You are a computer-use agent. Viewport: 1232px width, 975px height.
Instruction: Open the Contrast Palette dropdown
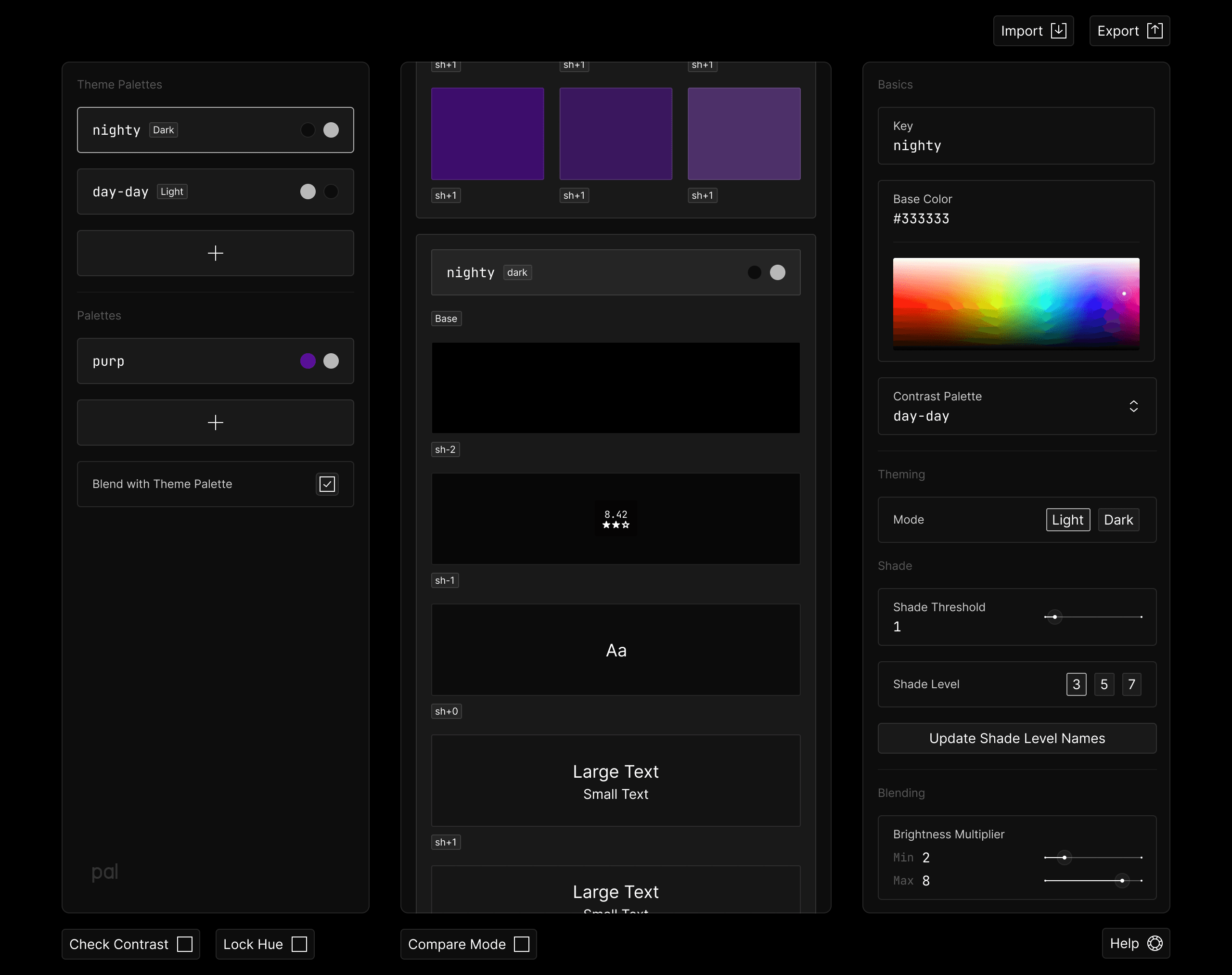[x=1017, y=407]
